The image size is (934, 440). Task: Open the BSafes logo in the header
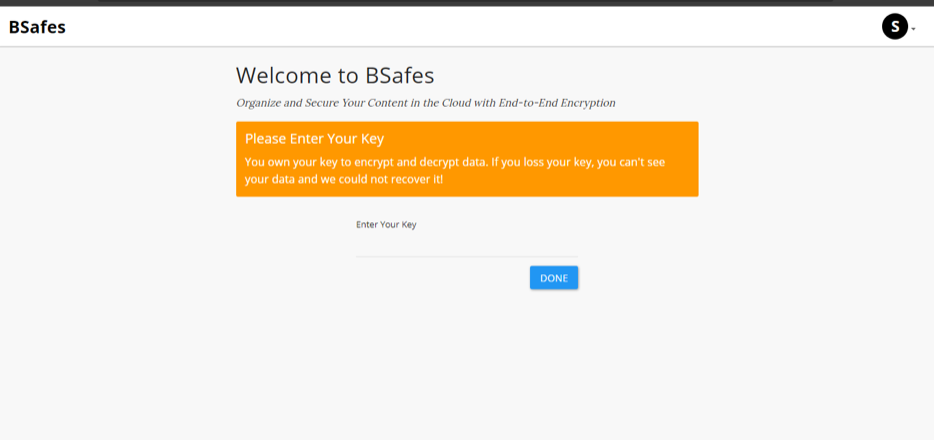37,27
